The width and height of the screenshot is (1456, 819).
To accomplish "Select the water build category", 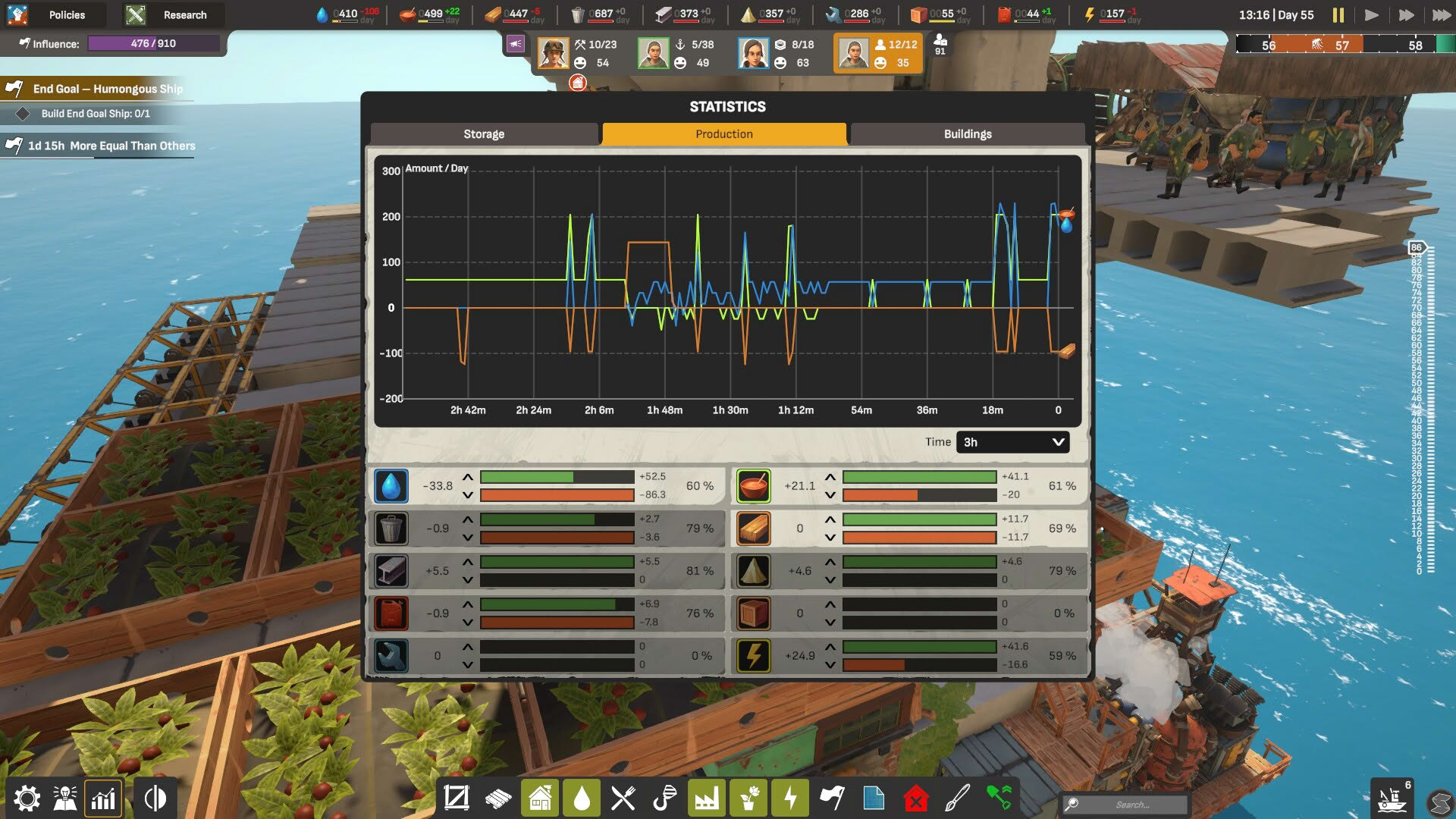I will click(x=582, y=799).
